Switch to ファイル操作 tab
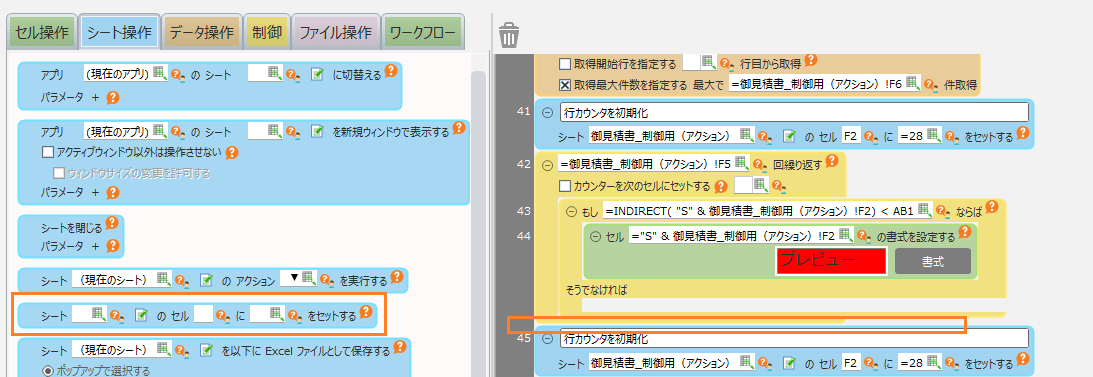The height and width of the screenshot is (377, 1093). click(x=335, y=32)
